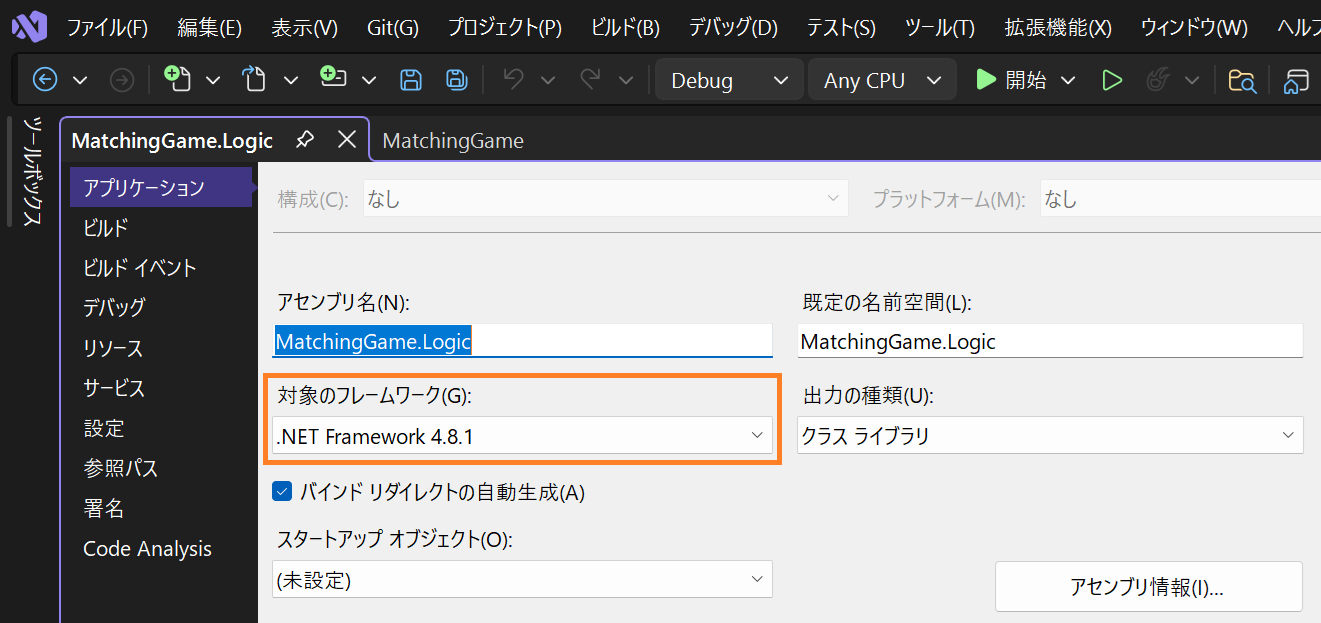This screenshot has width=1321, height=623.
Task: Run without debugging using the outlined play icon
Action: click(1112, 79)
